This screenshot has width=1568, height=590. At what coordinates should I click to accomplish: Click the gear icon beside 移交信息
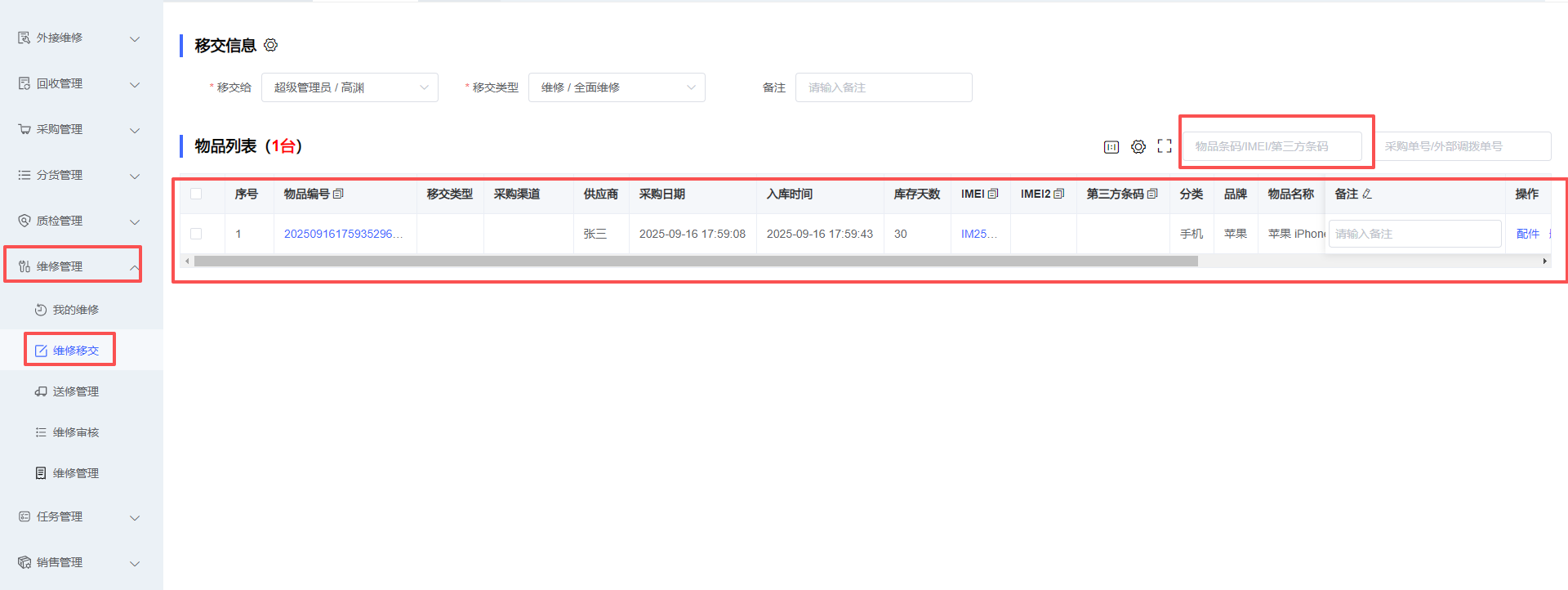(x=271, y=45)
